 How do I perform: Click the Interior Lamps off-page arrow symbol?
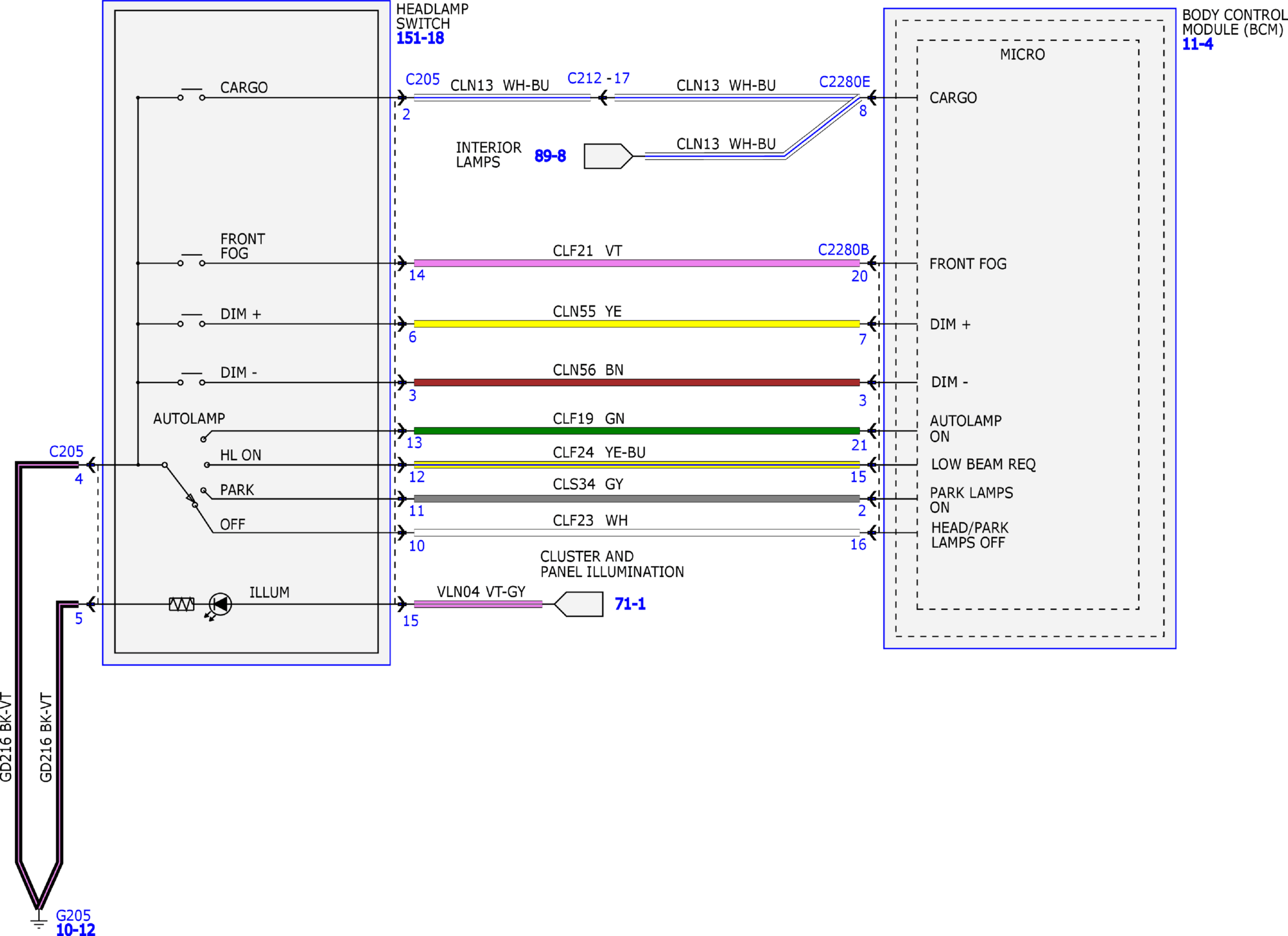[x=608, y=156]
